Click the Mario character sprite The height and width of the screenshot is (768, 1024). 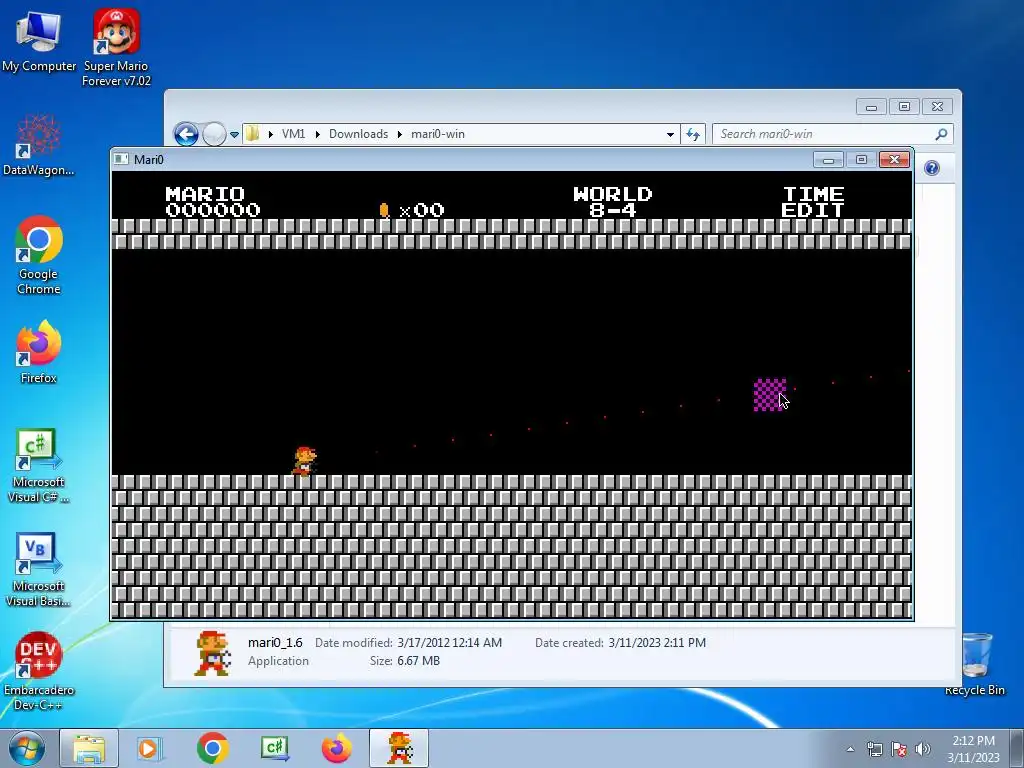[x=304, y=461]
